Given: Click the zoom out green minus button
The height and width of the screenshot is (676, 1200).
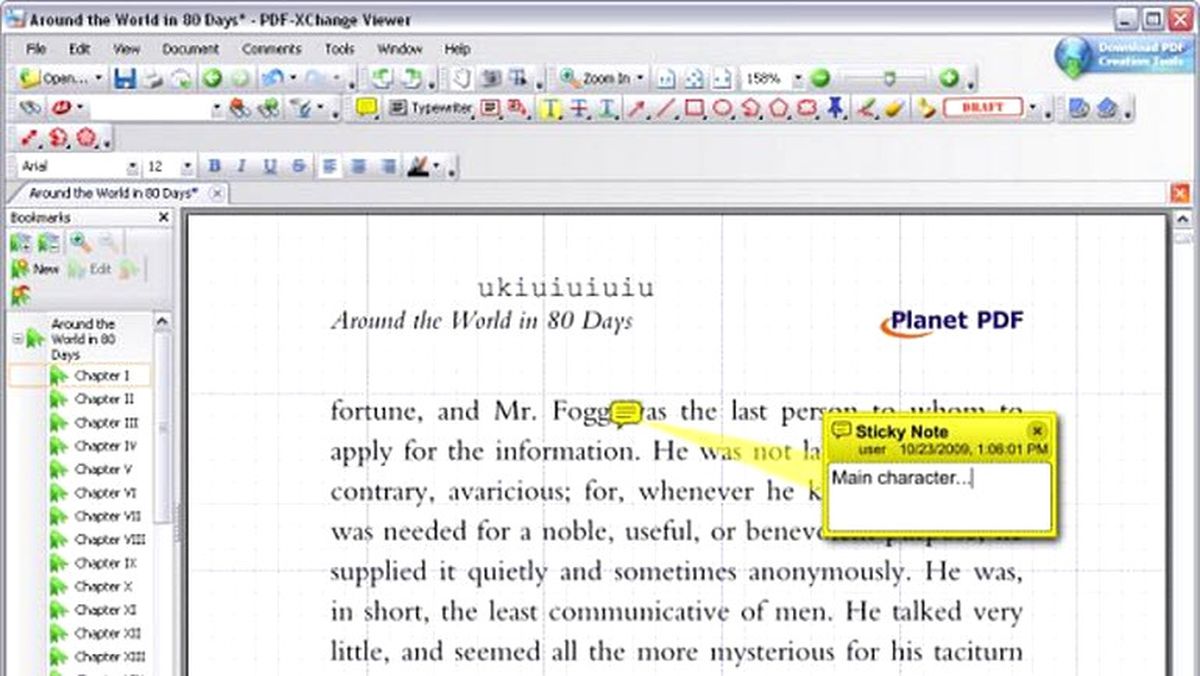Looking at the screenshot, I should point(820,78).
